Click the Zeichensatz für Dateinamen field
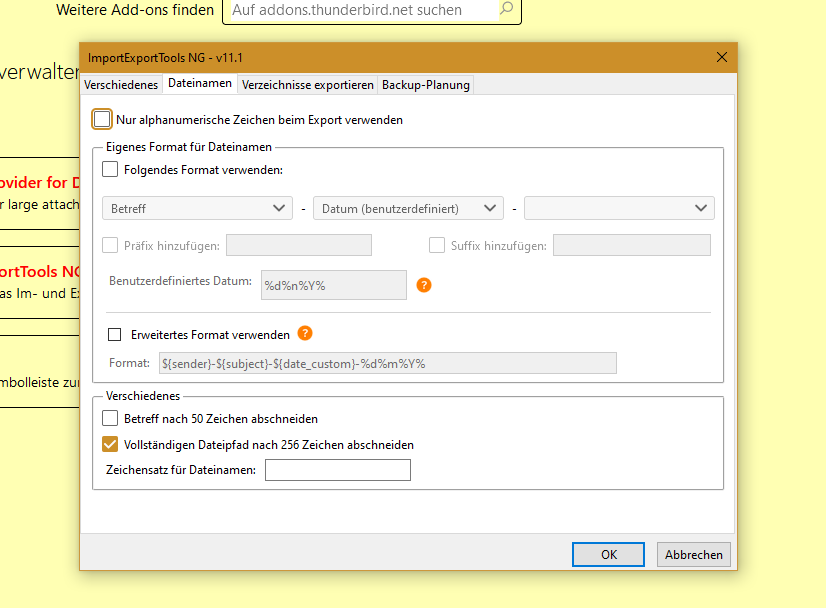 (338, 470)
